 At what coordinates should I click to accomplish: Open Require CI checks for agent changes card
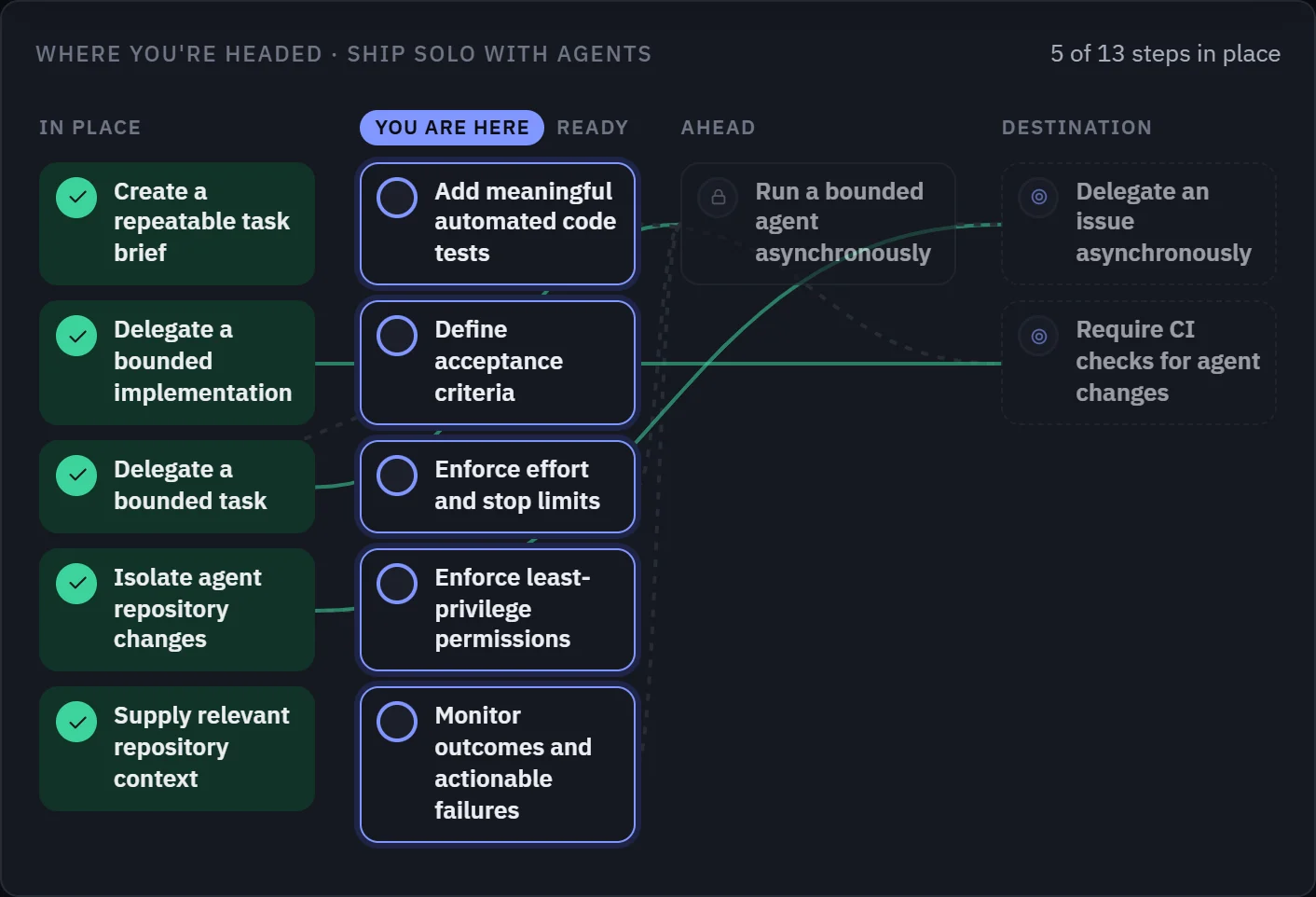click(x=1139, y=363)
